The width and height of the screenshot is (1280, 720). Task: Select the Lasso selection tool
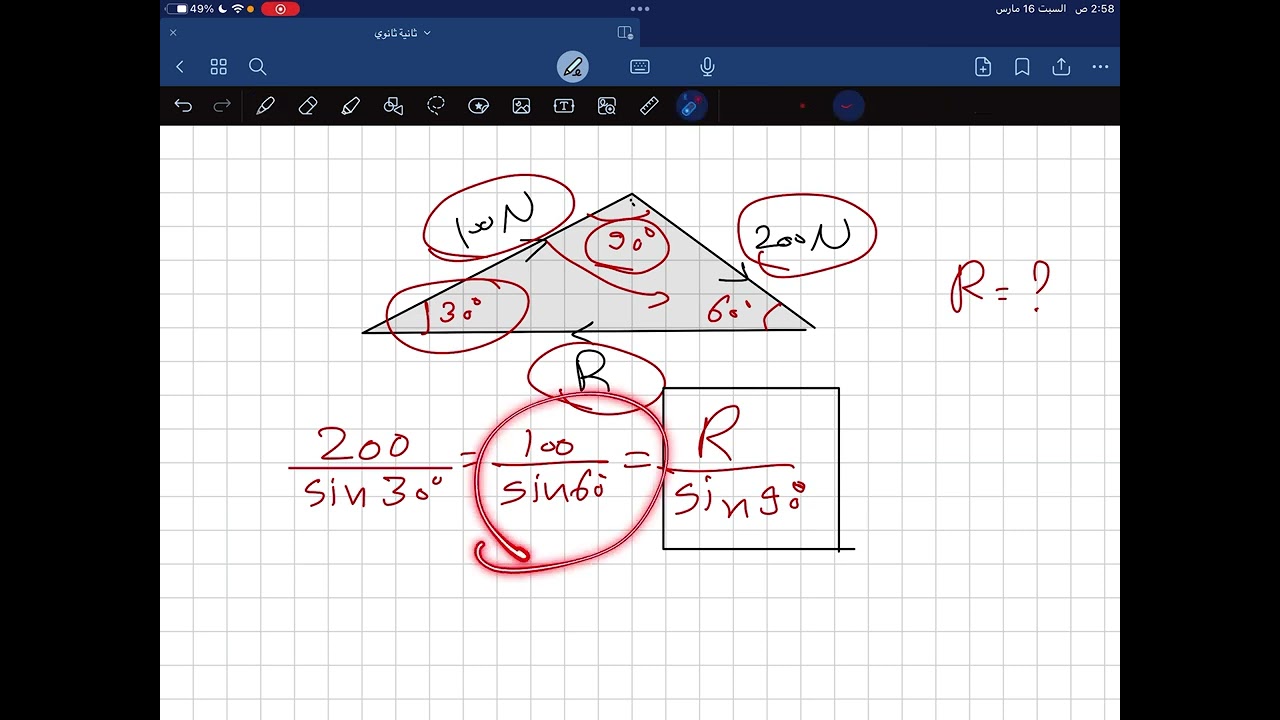pyautogui.click(x=436, y=105)
